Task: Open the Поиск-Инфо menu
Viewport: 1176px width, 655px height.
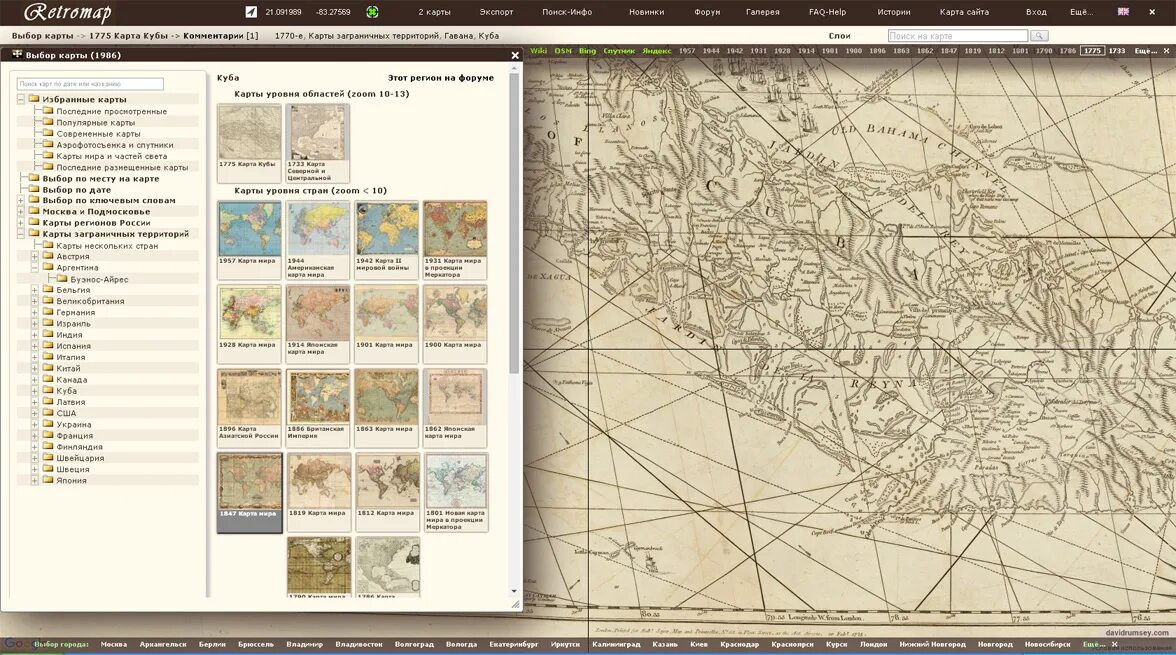Action: pyautogui.click(x=567, y=12)
